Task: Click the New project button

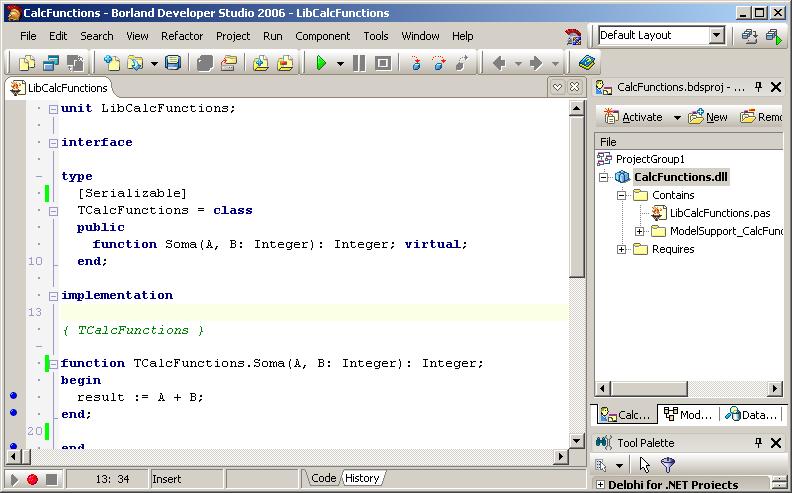Action: click(x=708, y=117)
